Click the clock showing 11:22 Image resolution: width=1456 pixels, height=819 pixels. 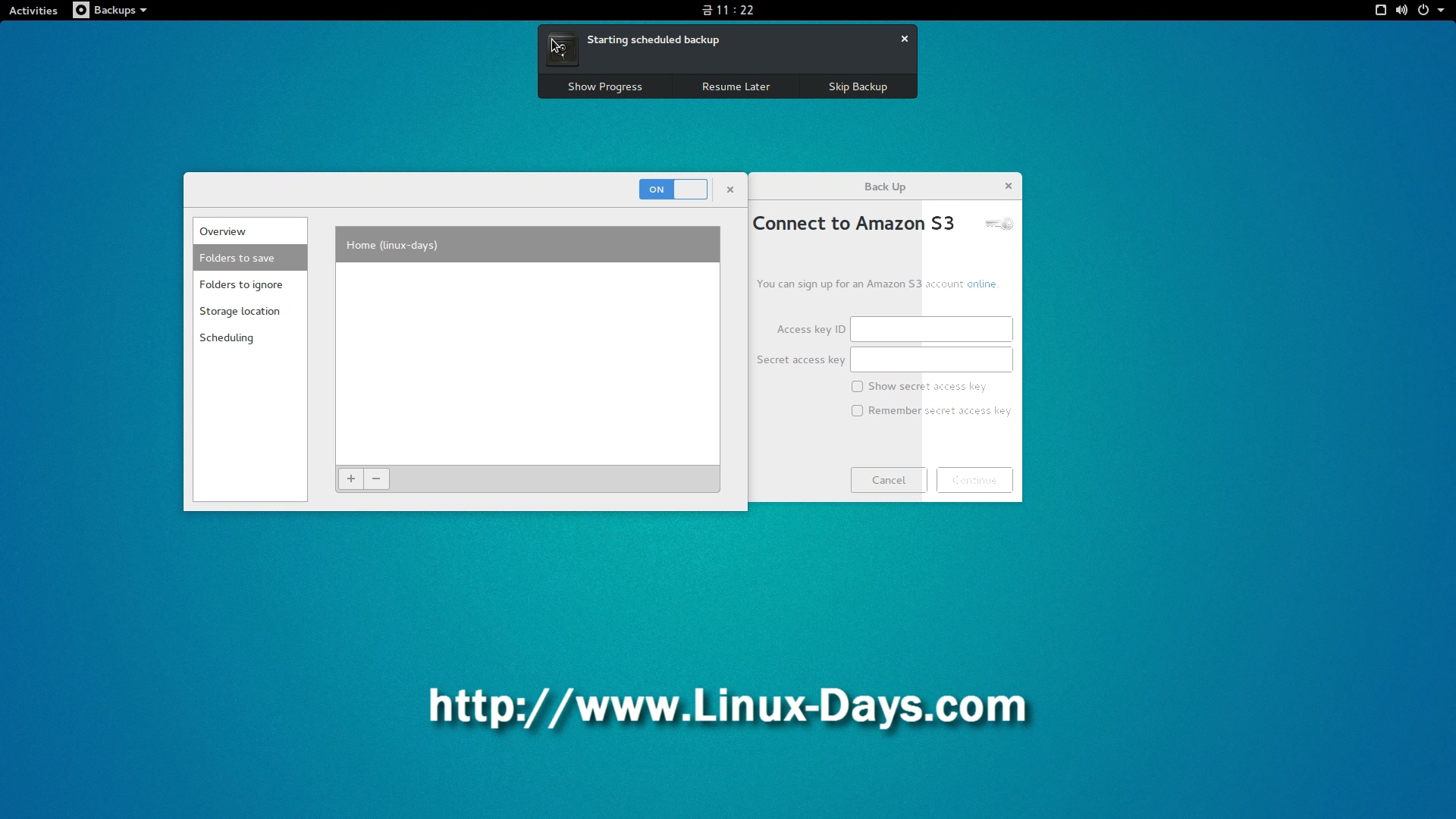tap(728, 10)
